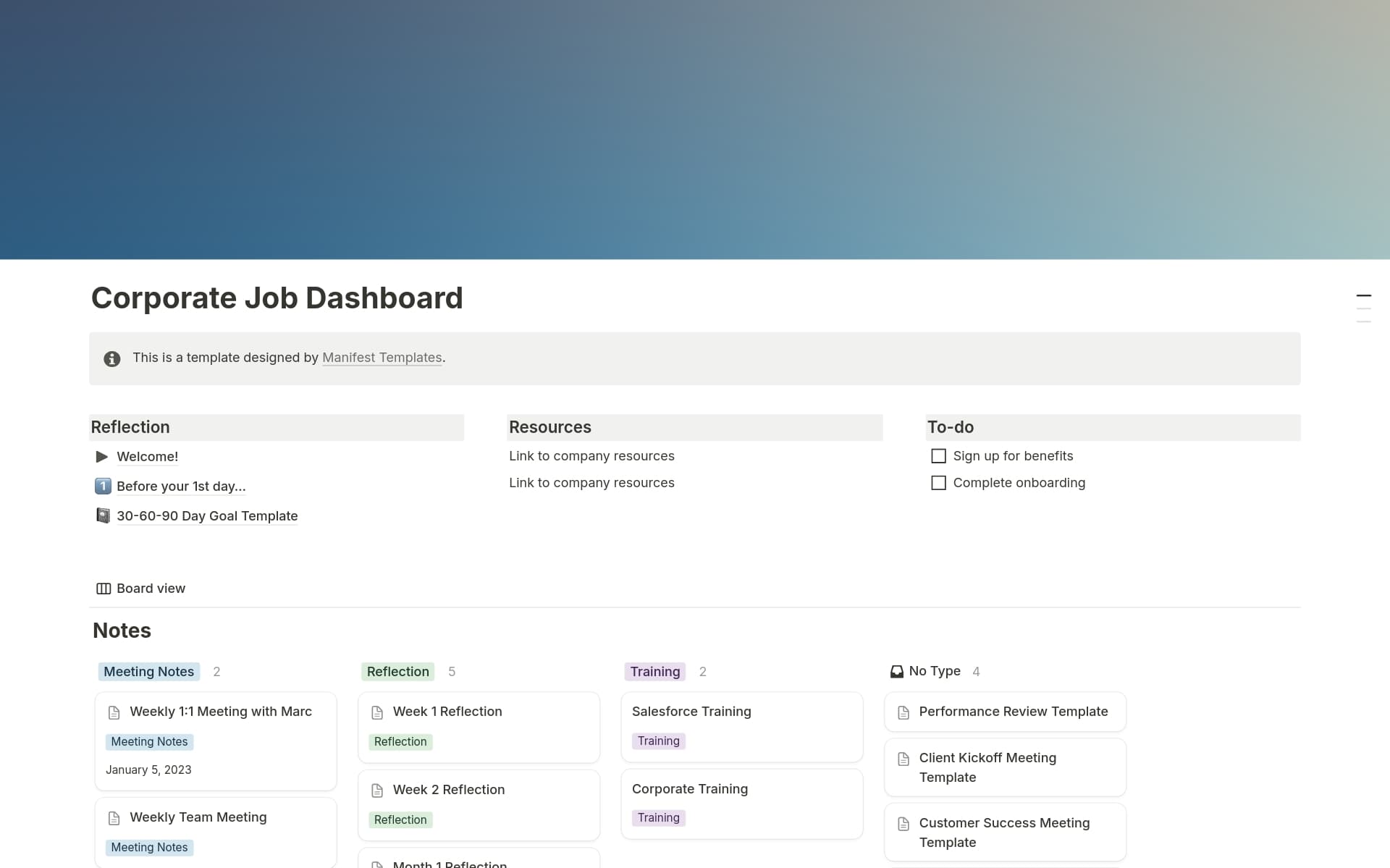Click the notebook icon beside 30-60-90 Day Goal
The width and height of the screenshot is (1390, 868).
pos(103,515)
